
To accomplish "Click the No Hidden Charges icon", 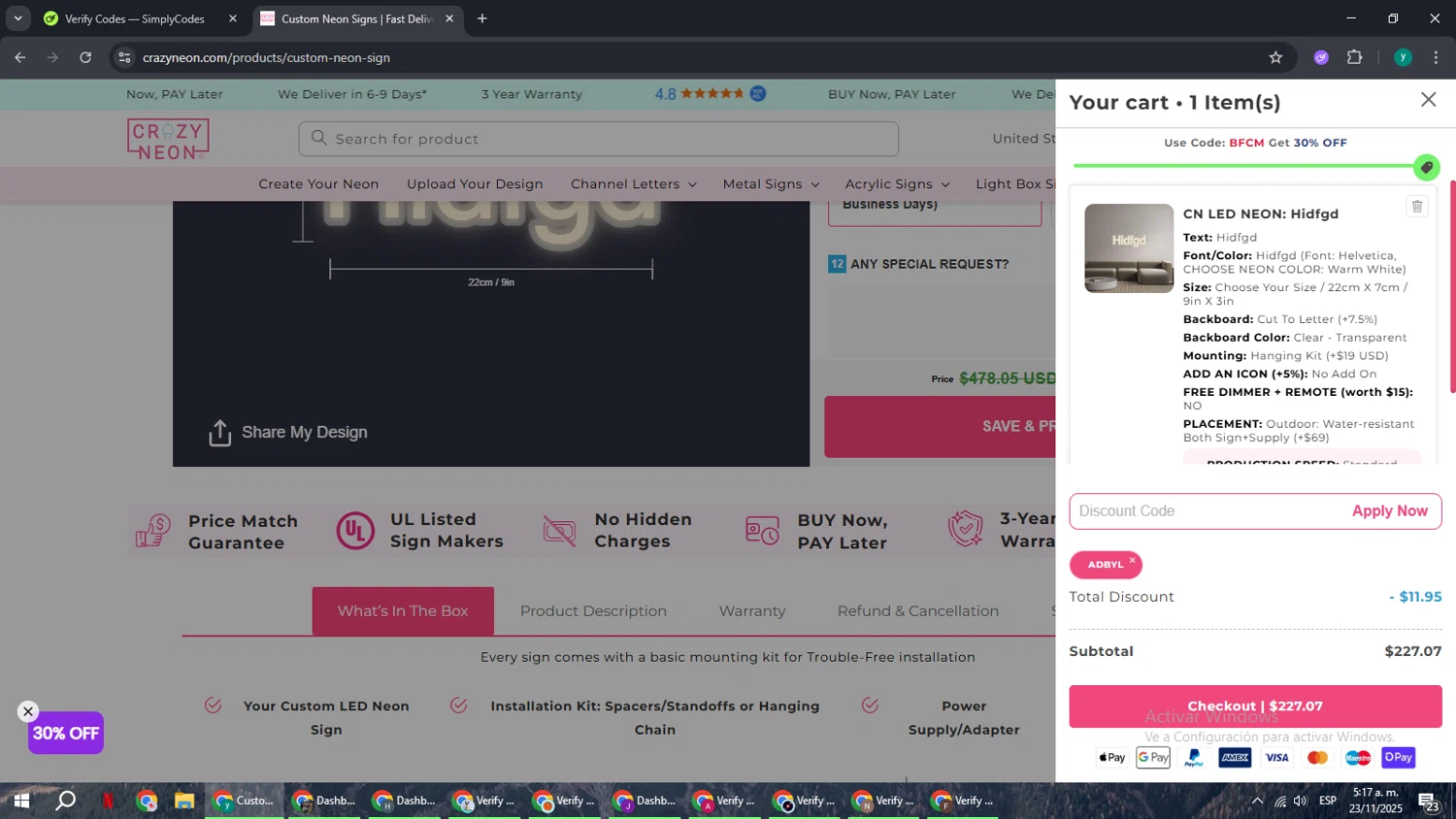I will pos(559,531).
